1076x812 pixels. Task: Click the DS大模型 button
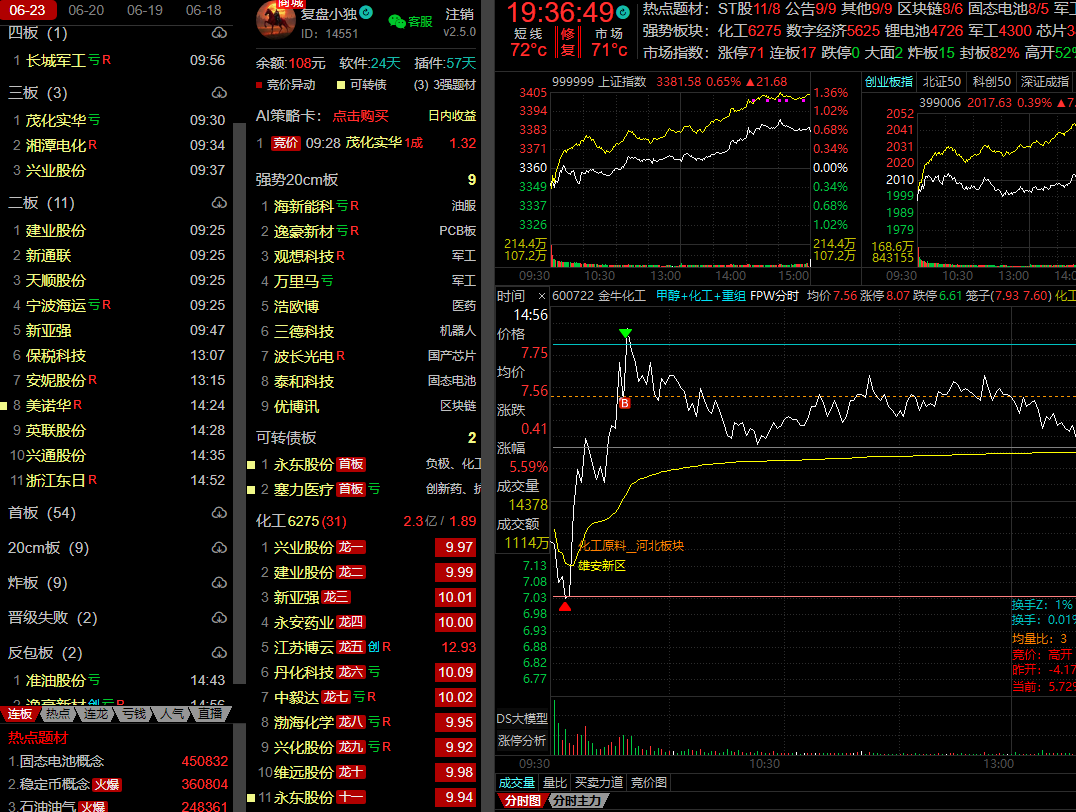pos(522,719)
